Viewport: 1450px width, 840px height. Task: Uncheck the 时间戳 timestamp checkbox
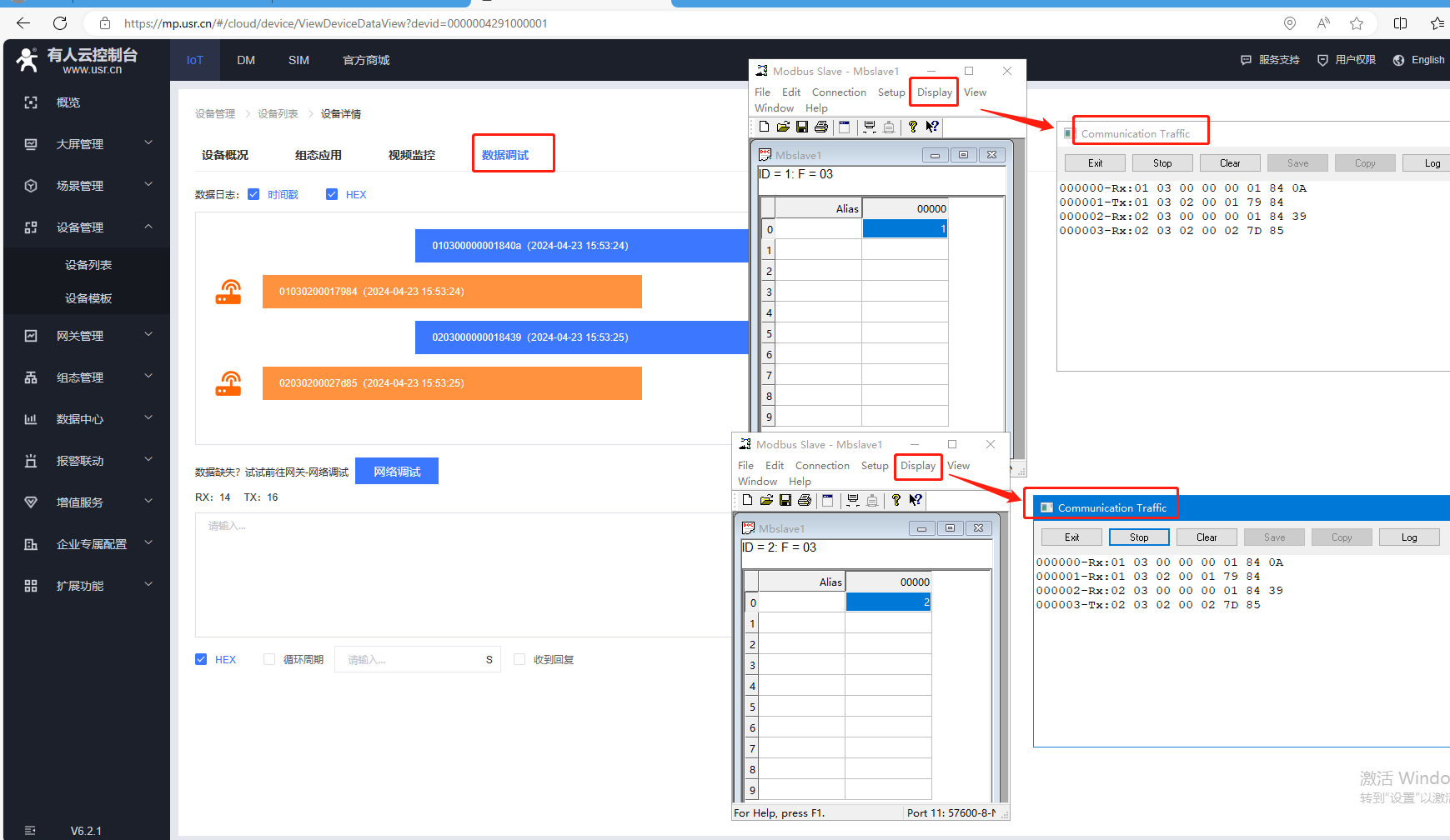(x=253, y=194)
